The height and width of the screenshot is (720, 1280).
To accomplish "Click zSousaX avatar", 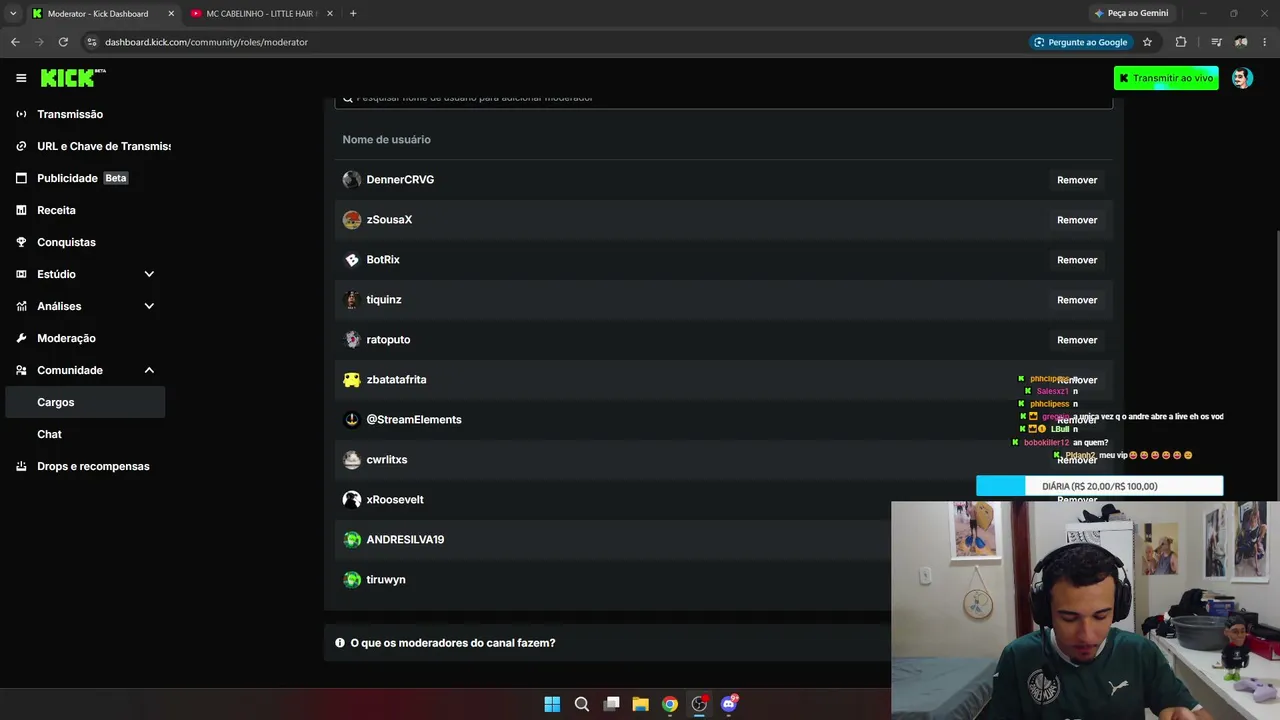I will pyautogui.click(x=352, y=220).
